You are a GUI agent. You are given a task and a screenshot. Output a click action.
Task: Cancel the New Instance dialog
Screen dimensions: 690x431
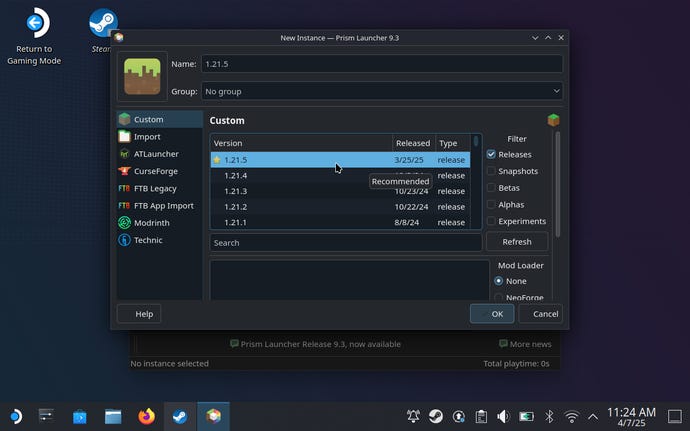click(x=540, y=314)
